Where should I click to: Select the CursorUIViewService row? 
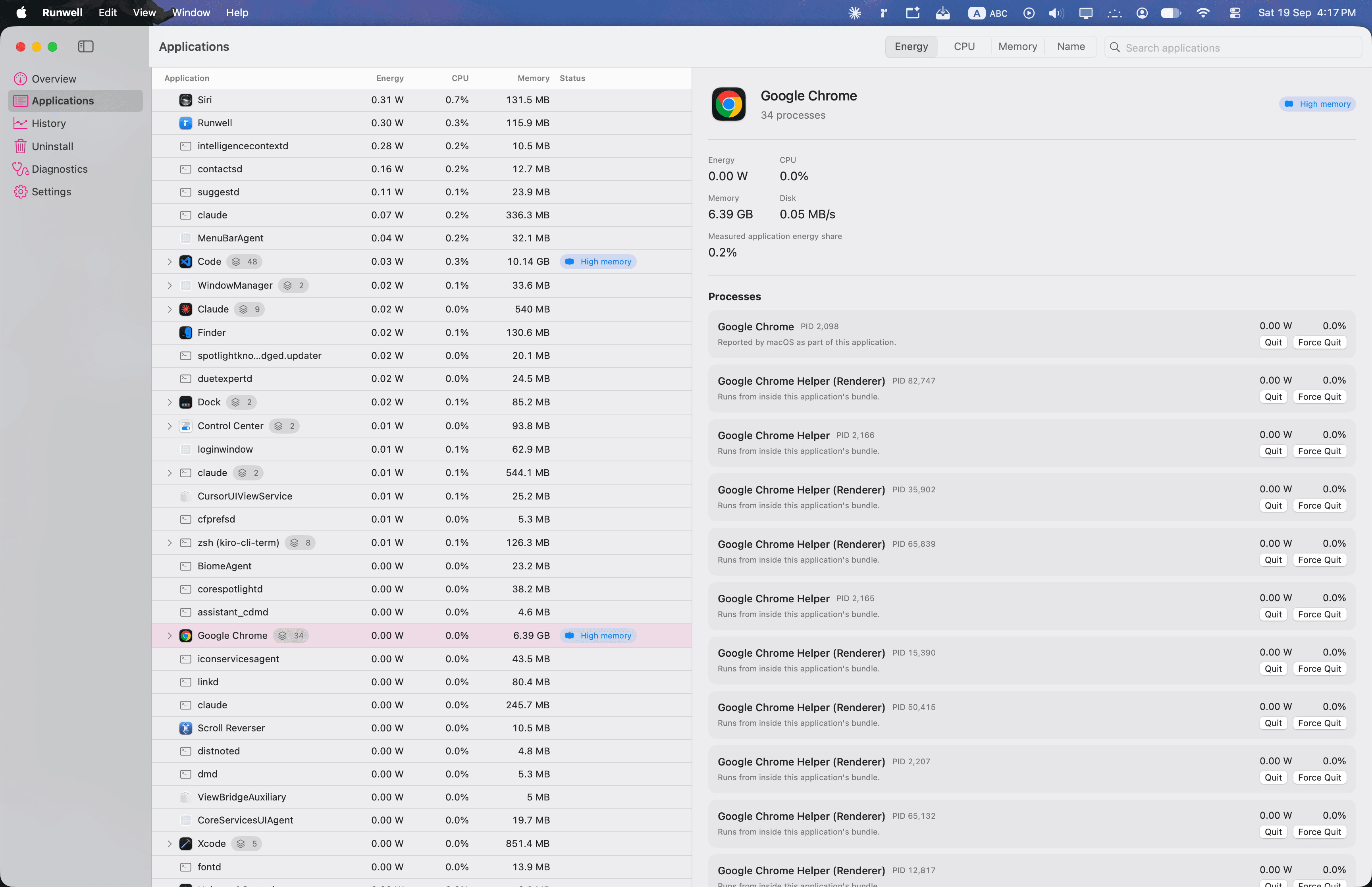(x=422, y=496)
